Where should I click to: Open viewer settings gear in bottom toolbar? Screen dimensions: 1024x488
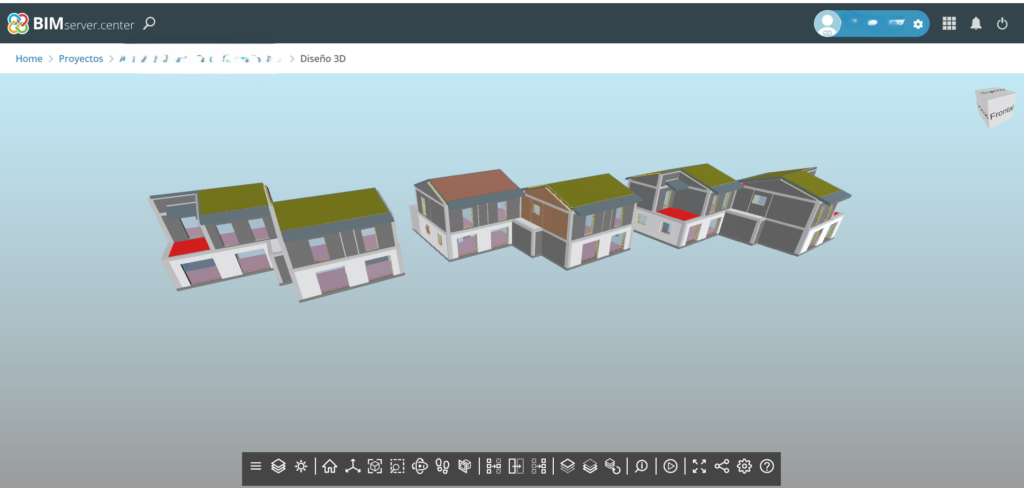click(744, 466)
